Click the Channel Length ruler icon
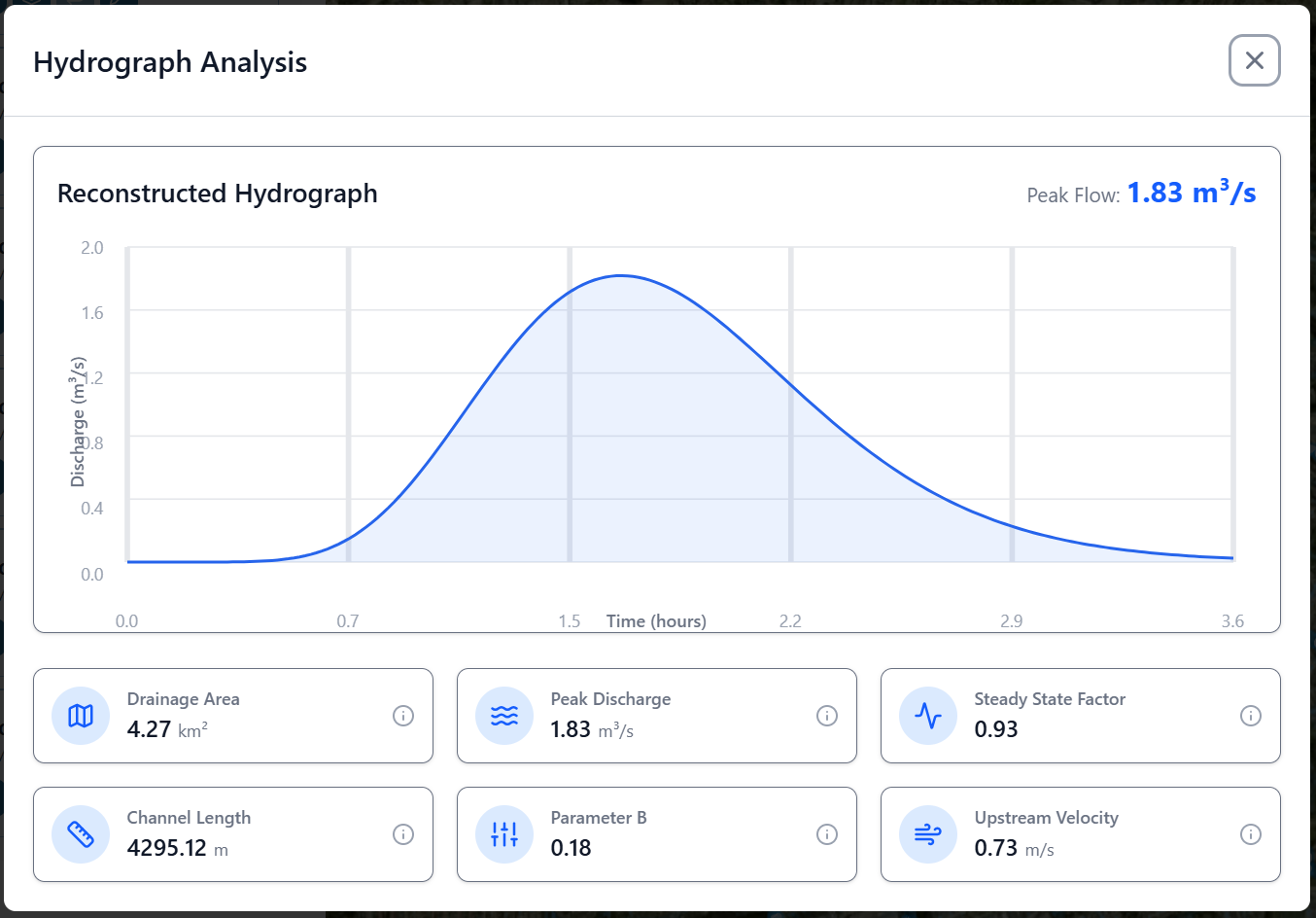The width and height of the screenshot is (1316, 918). 81,834
